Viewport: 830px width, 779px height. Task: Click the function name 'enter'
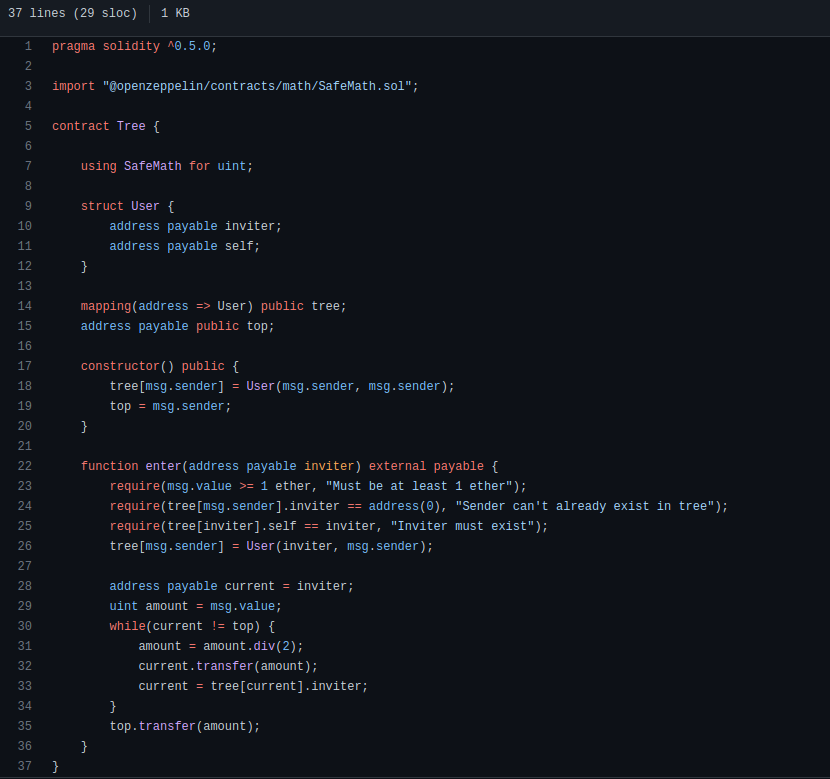point(163,466)
